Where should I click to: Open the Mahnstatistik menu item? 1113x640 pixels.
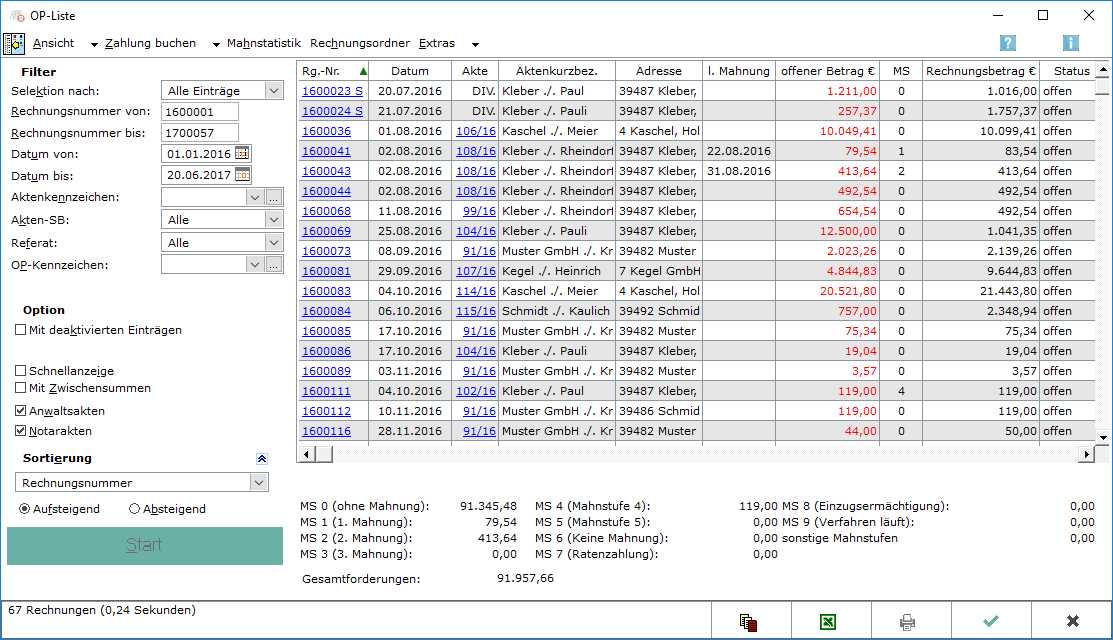tap(264, 43)
